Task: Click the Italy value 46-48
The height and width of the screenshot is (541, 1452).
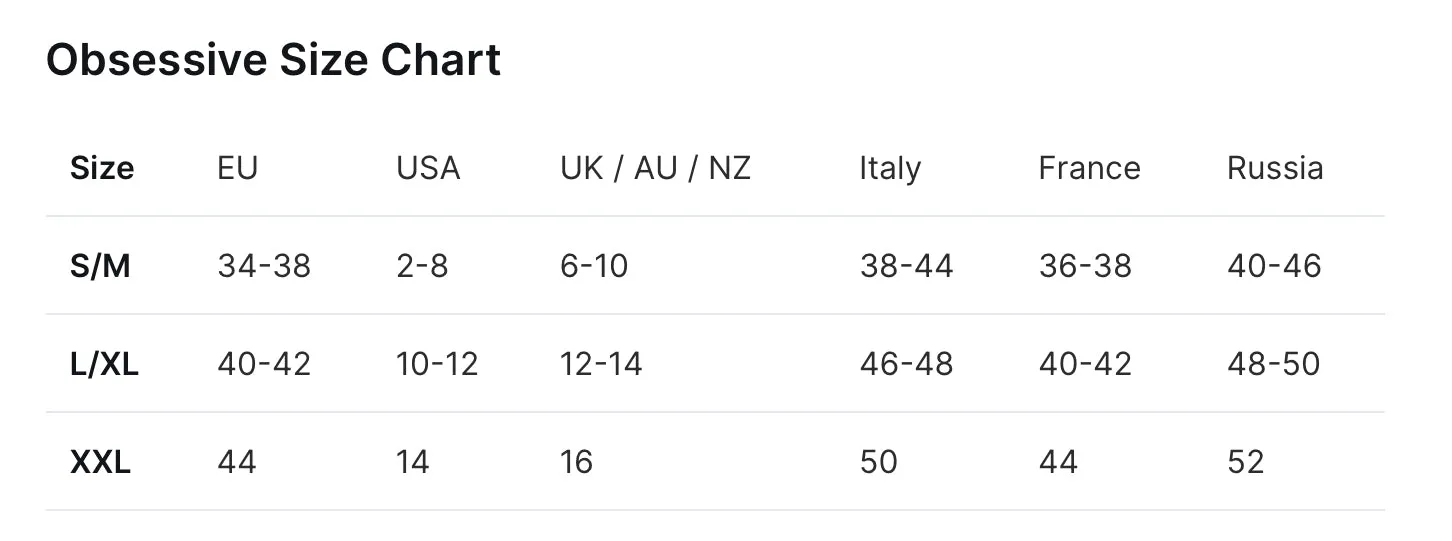Action: pyautogui.click(x=906, y=364)
